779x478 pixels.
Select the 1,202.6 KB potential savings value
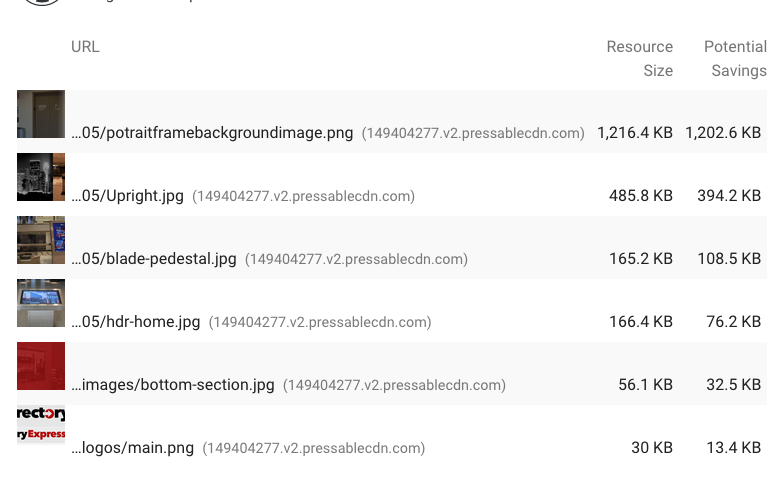coord(723,133)
